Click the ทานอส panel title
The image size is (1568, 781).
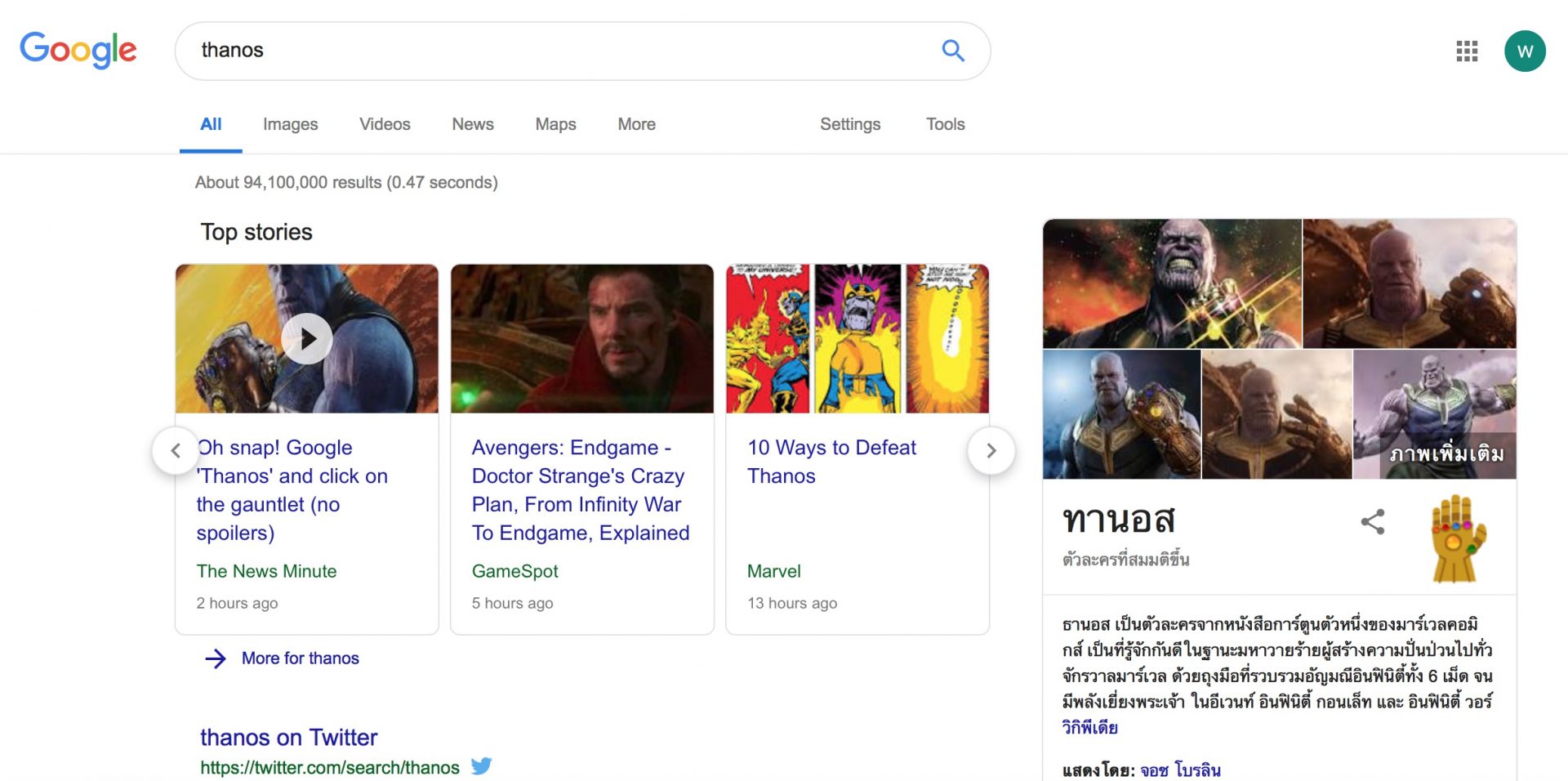pos(1119,520)
